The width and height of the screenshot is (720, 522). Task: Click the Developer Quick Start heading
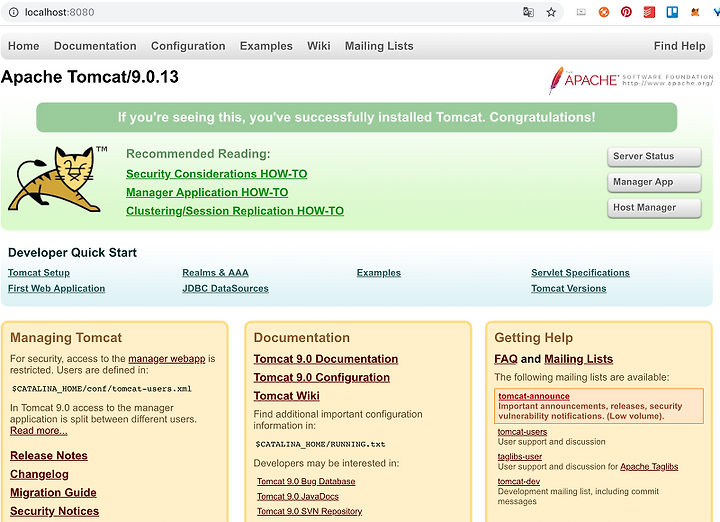tap(73, 253)
